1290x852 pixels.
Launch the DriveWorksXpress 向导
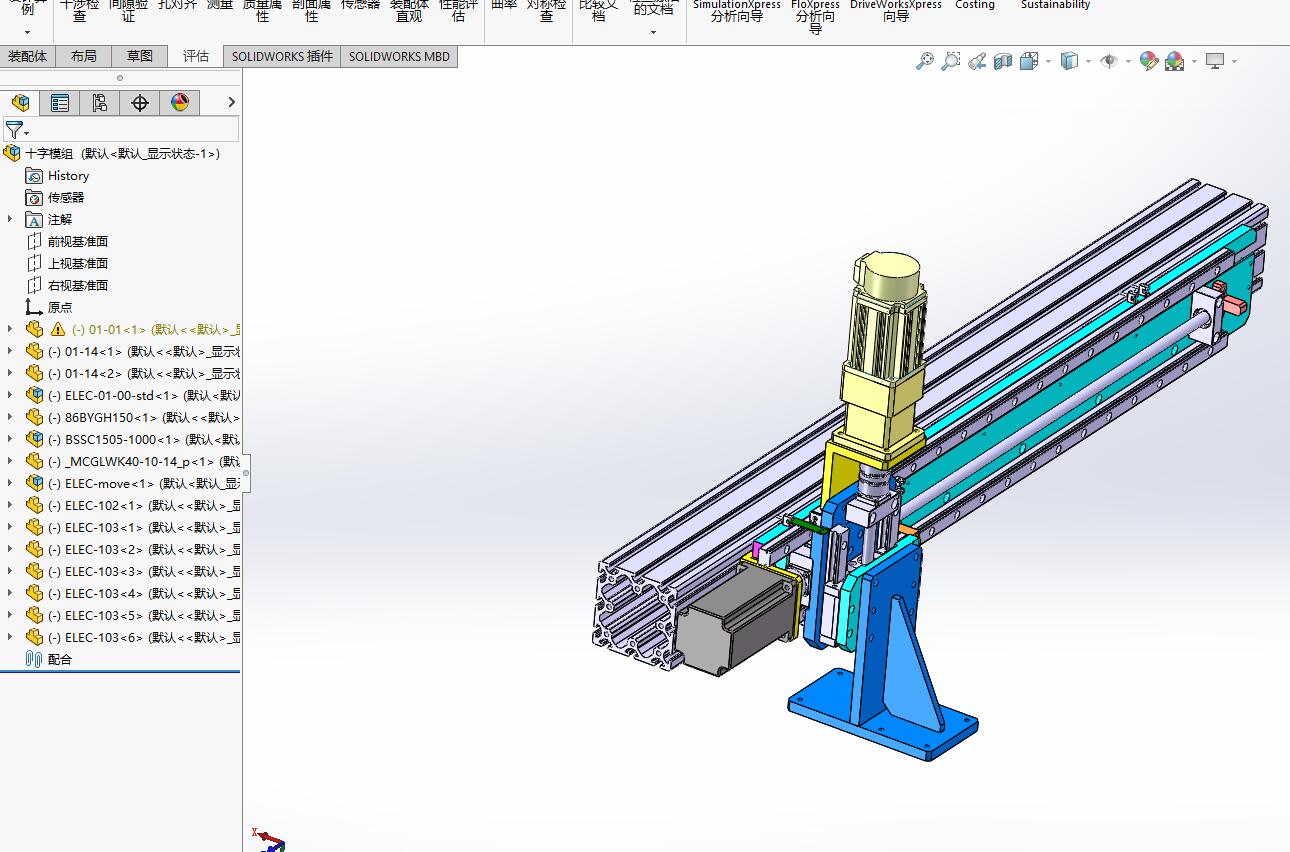[896, 11]
